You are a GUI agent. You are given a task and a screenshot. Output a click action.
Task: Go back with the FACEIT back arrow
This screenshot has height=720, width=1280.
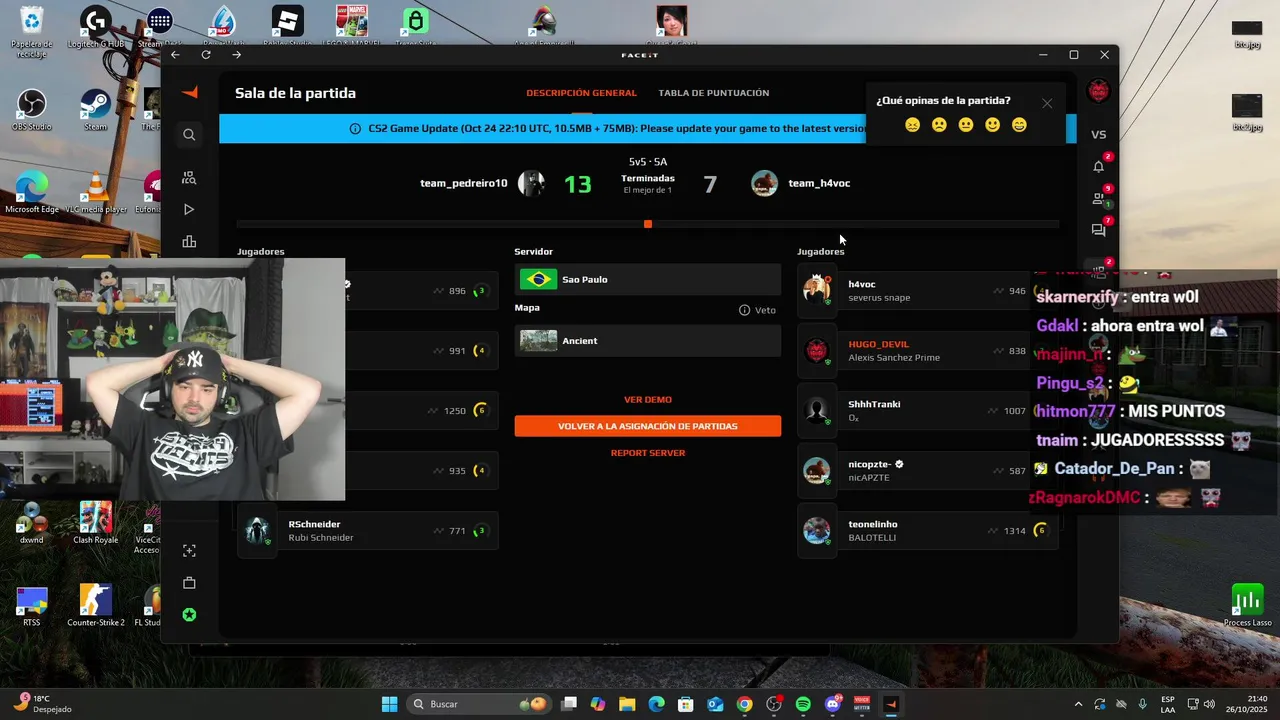[176, 55]
